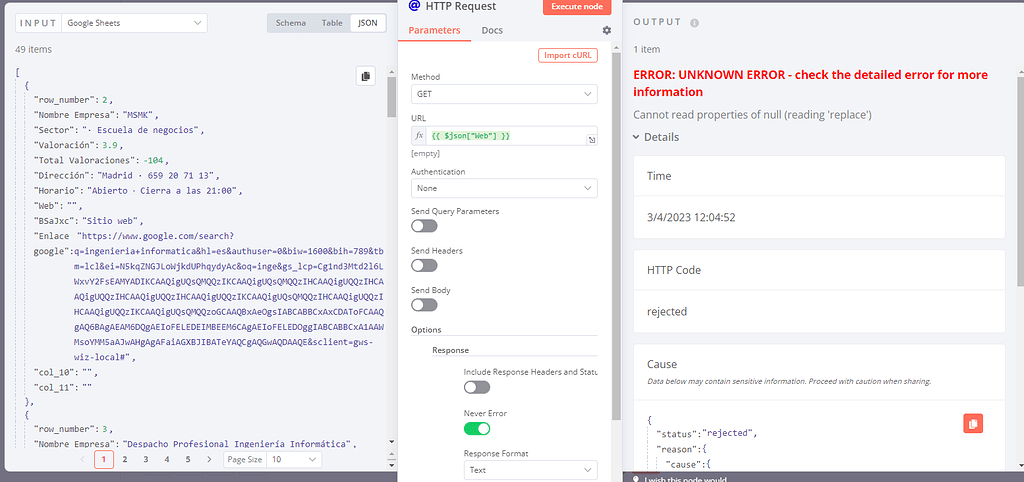Click the Output info icon
Viewport: 1024px width, 482px height.
(694, 22)
